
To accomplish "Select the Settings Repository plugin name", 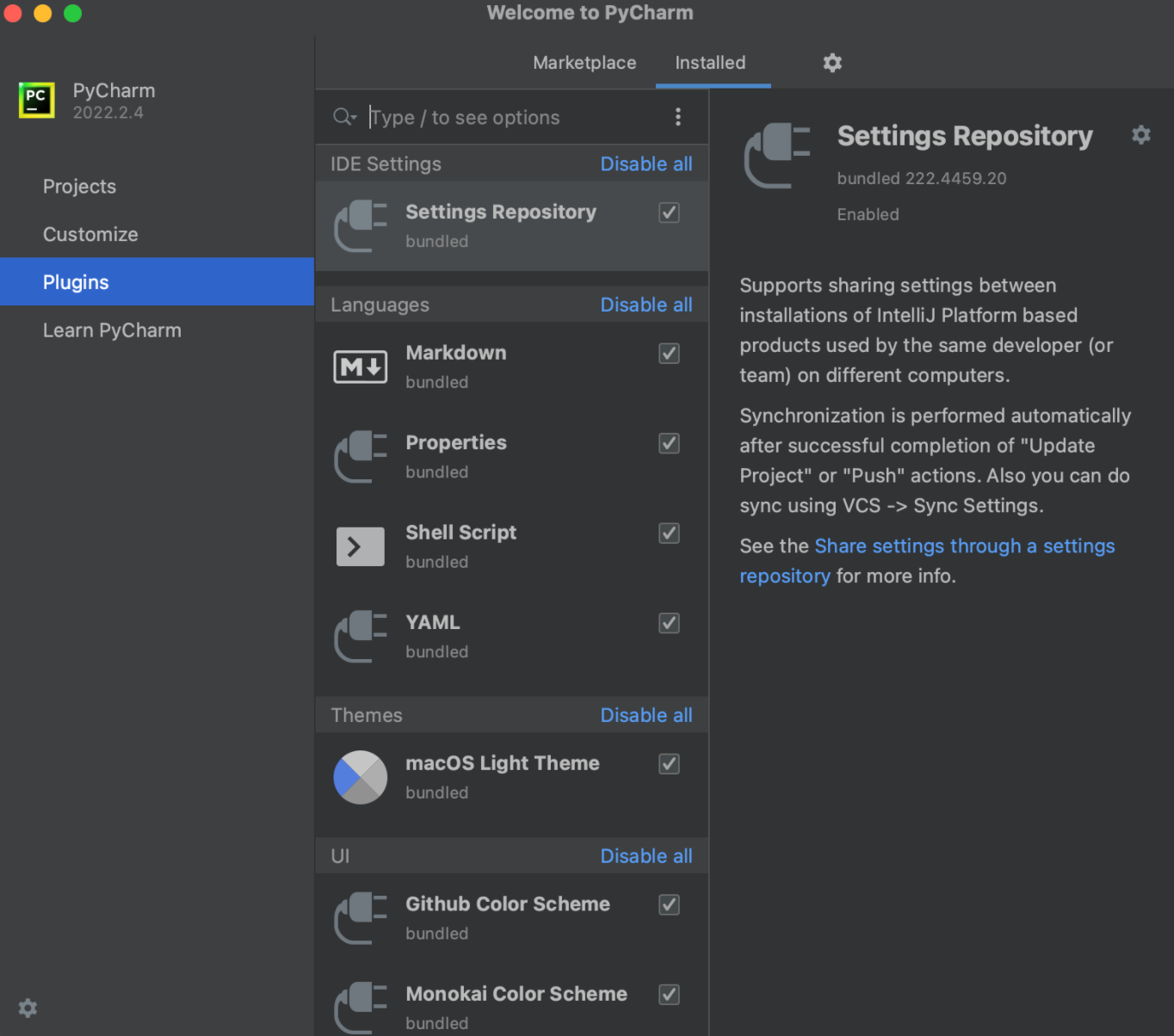I will click(501, 212).
